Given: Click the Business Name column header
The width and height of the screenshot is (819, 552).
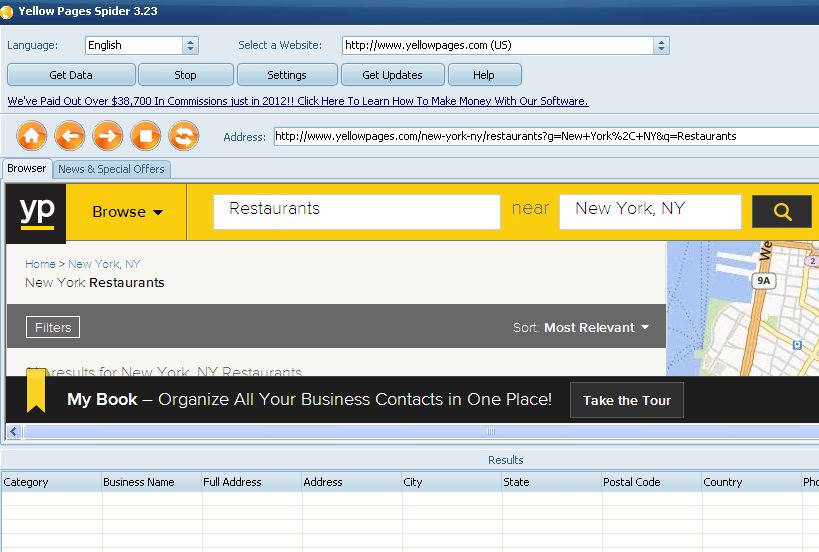Looking at the screenshot, I should (x=151, y=482).
